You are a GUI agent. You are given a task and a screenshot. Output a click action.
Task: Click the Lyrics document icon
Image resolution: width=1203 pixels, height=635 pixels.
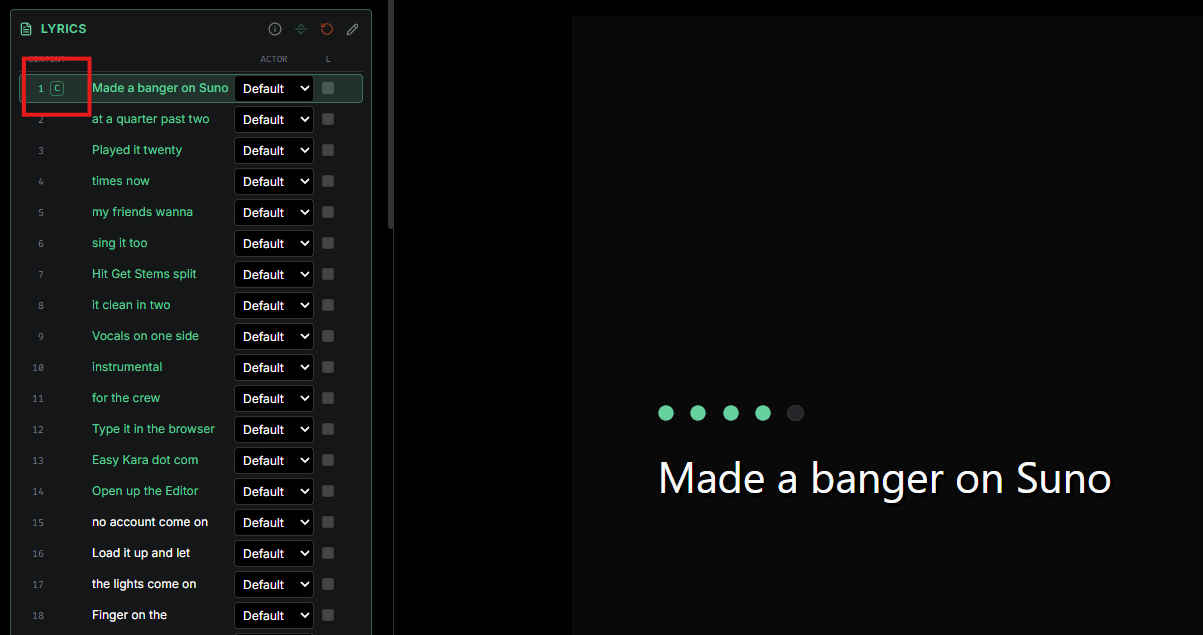click(x=26, y=29)
